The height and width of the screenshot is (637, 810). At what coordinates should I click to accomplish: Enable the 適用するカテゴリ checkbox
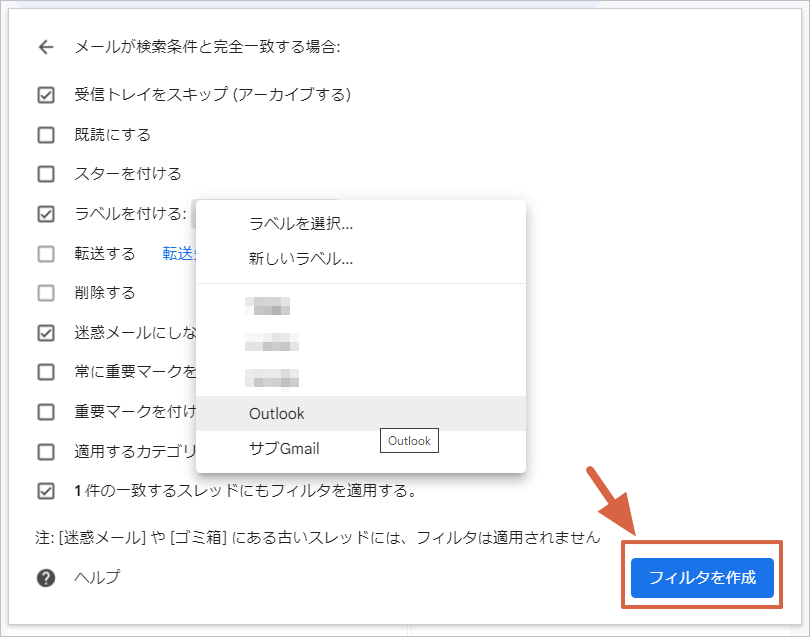45,450
